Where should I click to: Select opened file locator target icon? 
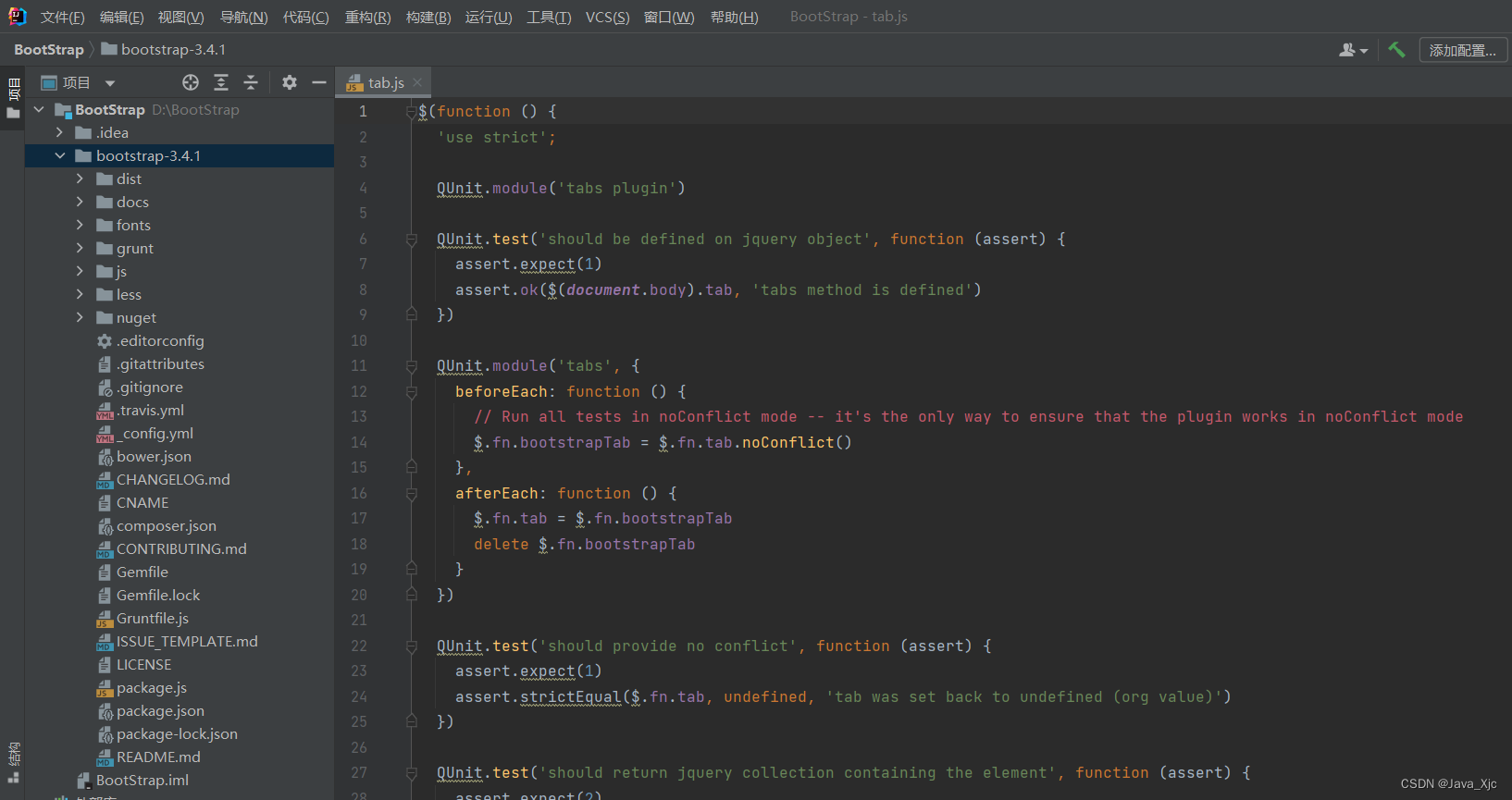[191, 82]
